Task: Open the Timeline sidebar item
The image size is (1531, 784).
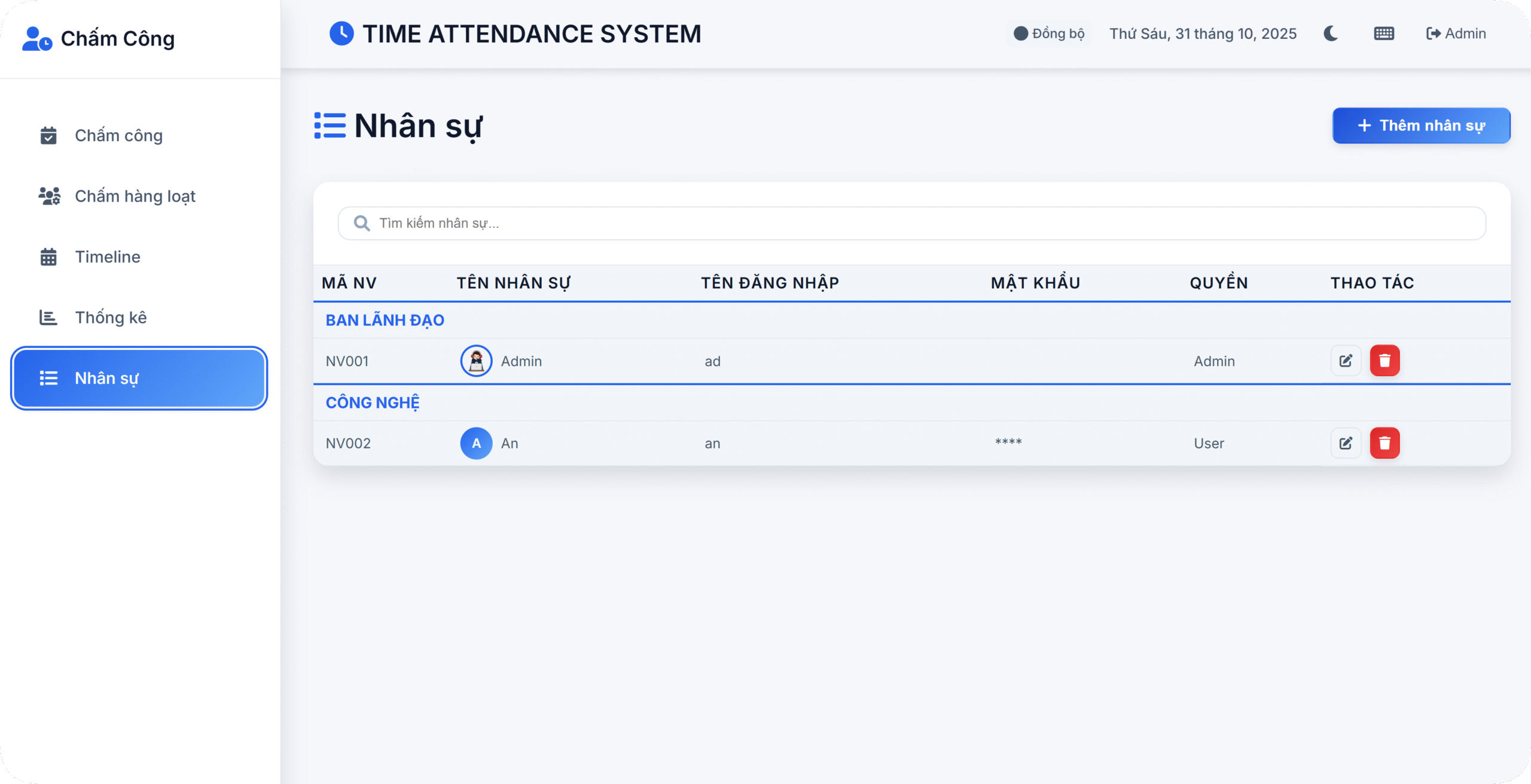Action: (x=108, y=257)
